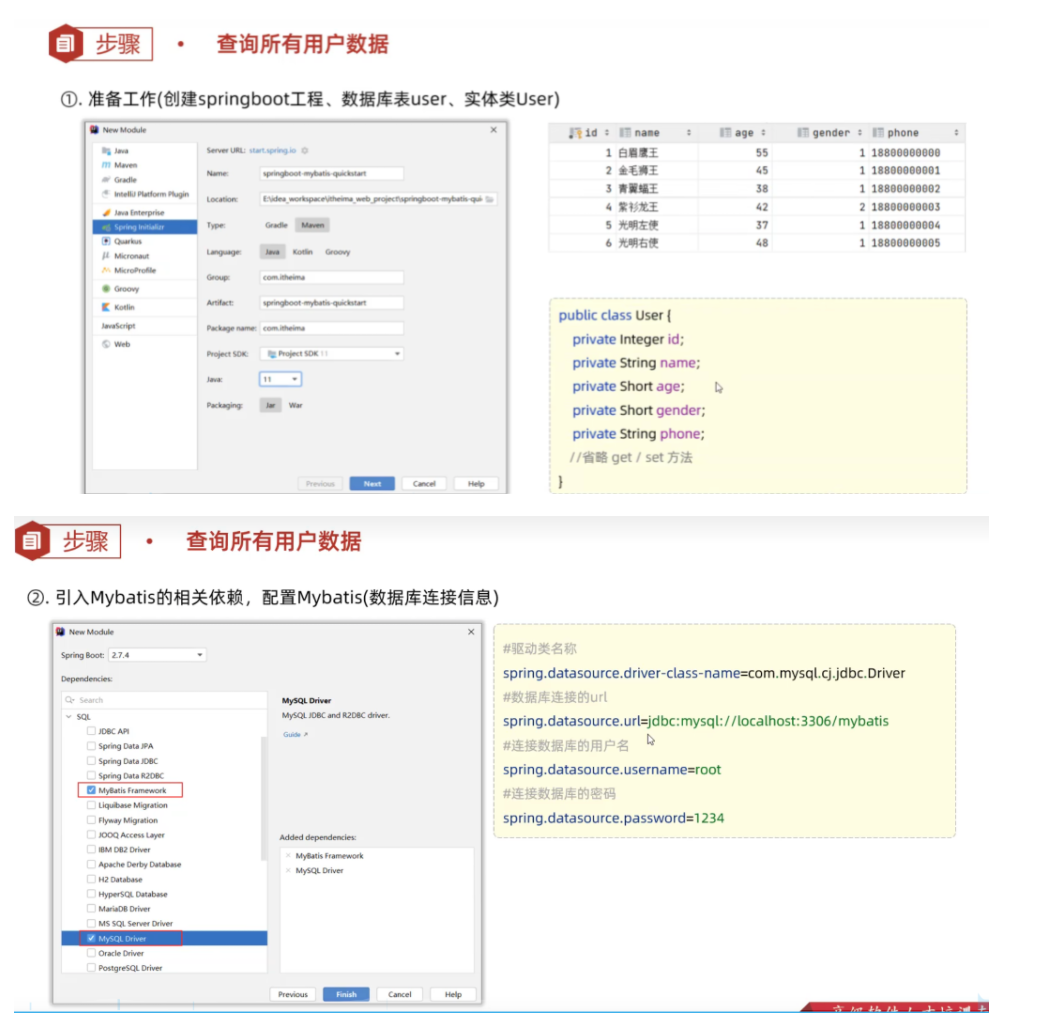
Task: Open the Project SDK dropdown
Action: click(331, 354)
